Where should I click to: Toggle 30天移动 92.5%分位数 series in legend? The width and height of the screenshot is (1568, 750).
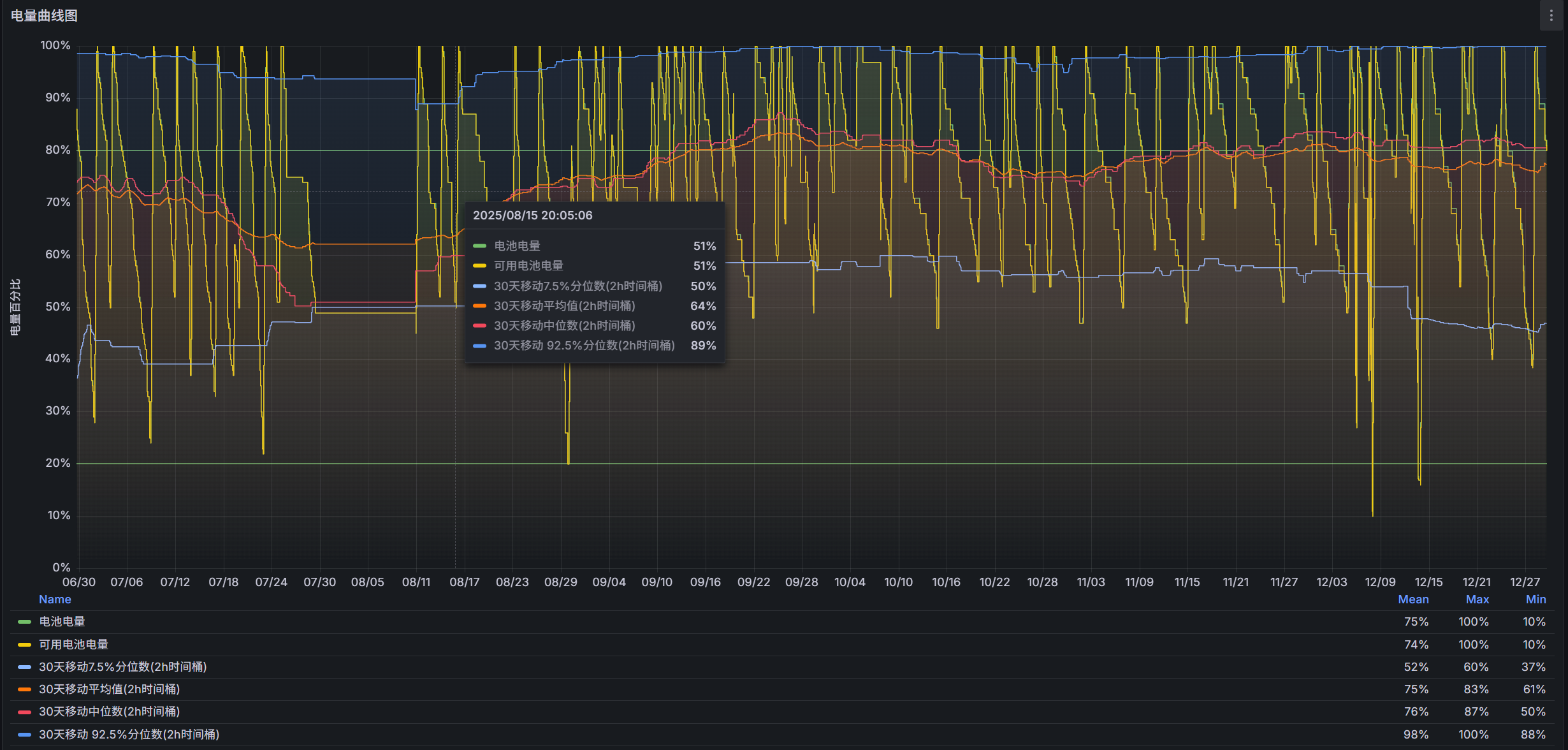pyautogui.click(x=129, y=735)
